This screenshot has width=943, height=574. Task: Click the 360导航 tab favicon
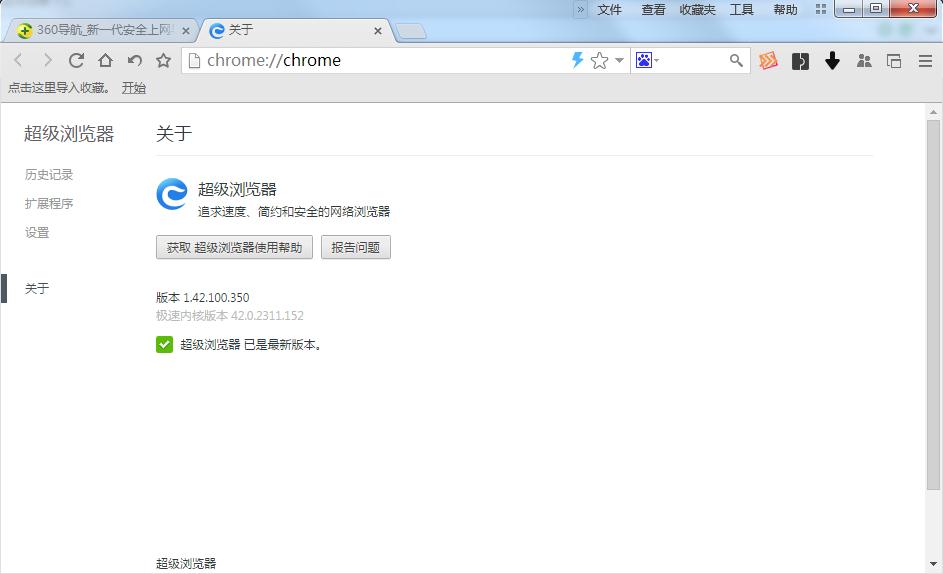(x=25, y=31)
